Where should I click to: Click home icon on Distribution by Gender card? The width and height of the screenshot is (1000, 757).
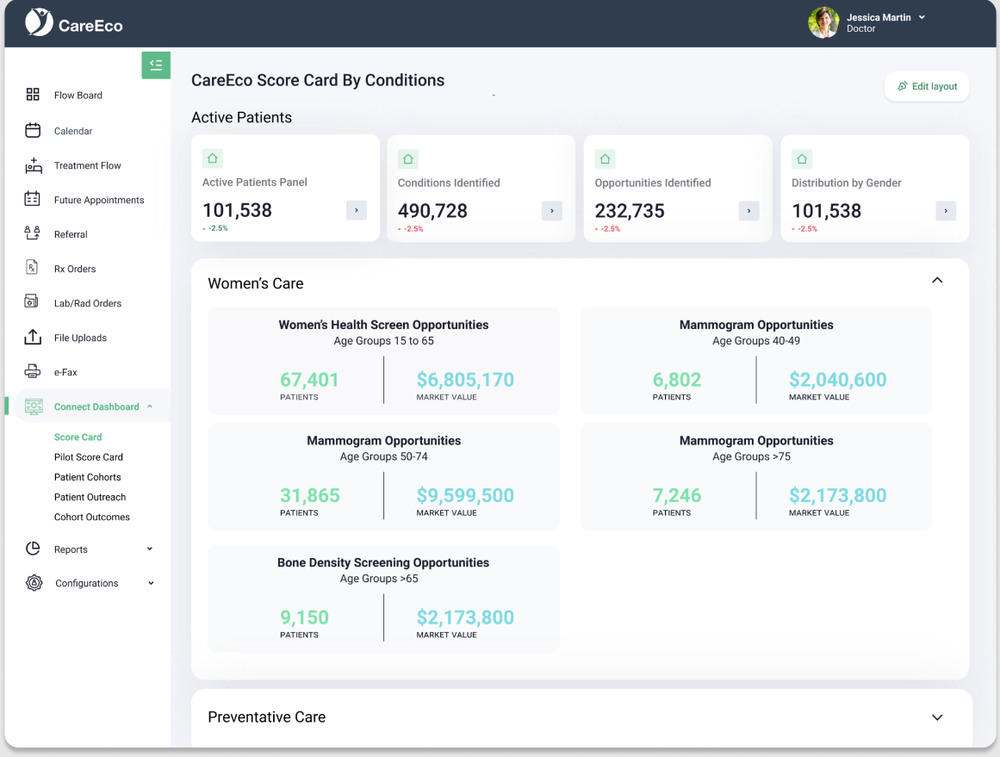[802, 159]
